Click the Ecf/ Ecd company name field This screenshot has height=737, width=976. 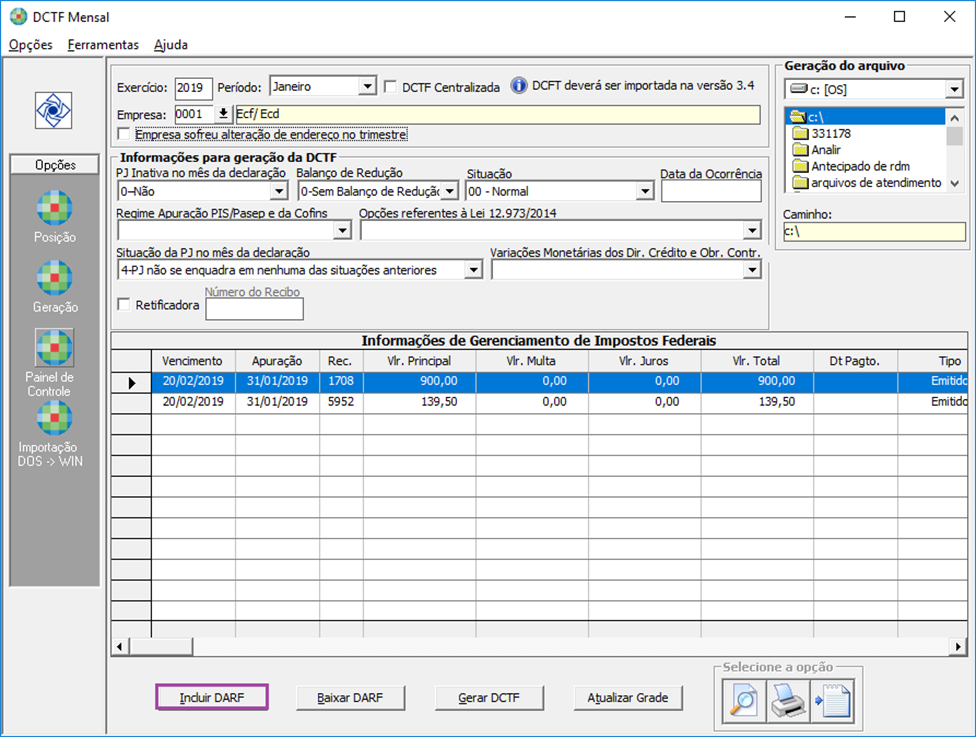(497, 114)
